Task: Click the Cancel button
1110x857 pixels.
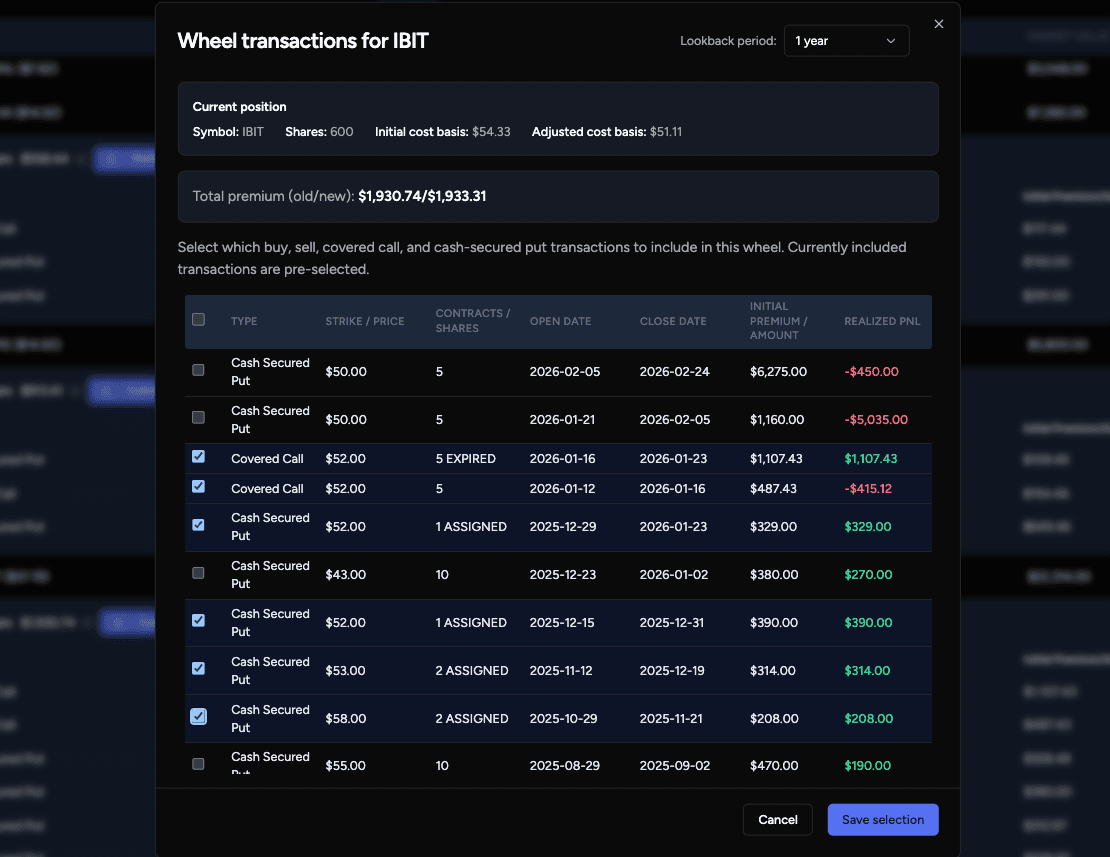Action: (777, 819)
